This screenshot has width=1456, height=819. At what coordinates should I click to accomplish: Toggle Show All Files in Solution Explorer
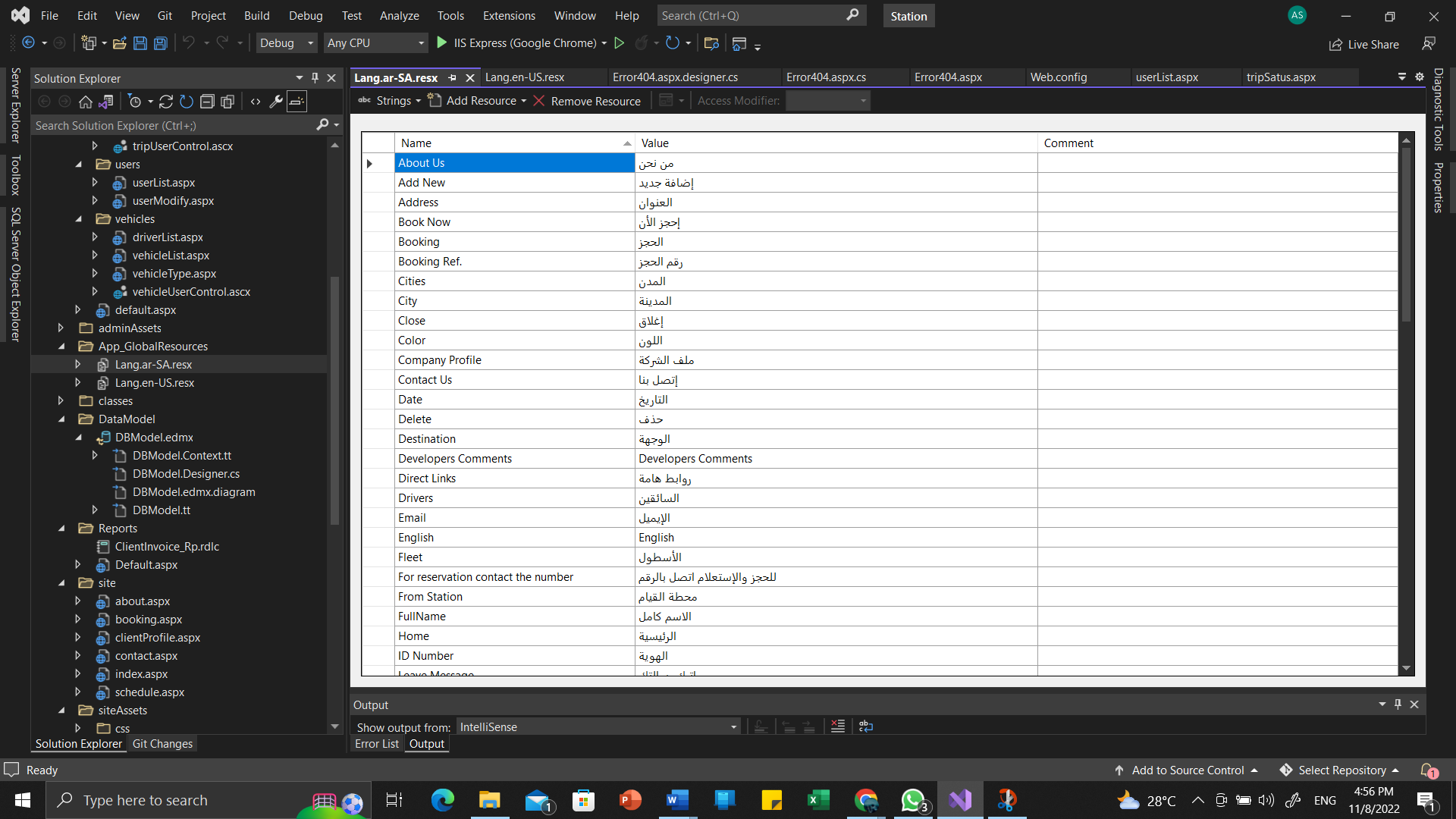coord(227,101)
